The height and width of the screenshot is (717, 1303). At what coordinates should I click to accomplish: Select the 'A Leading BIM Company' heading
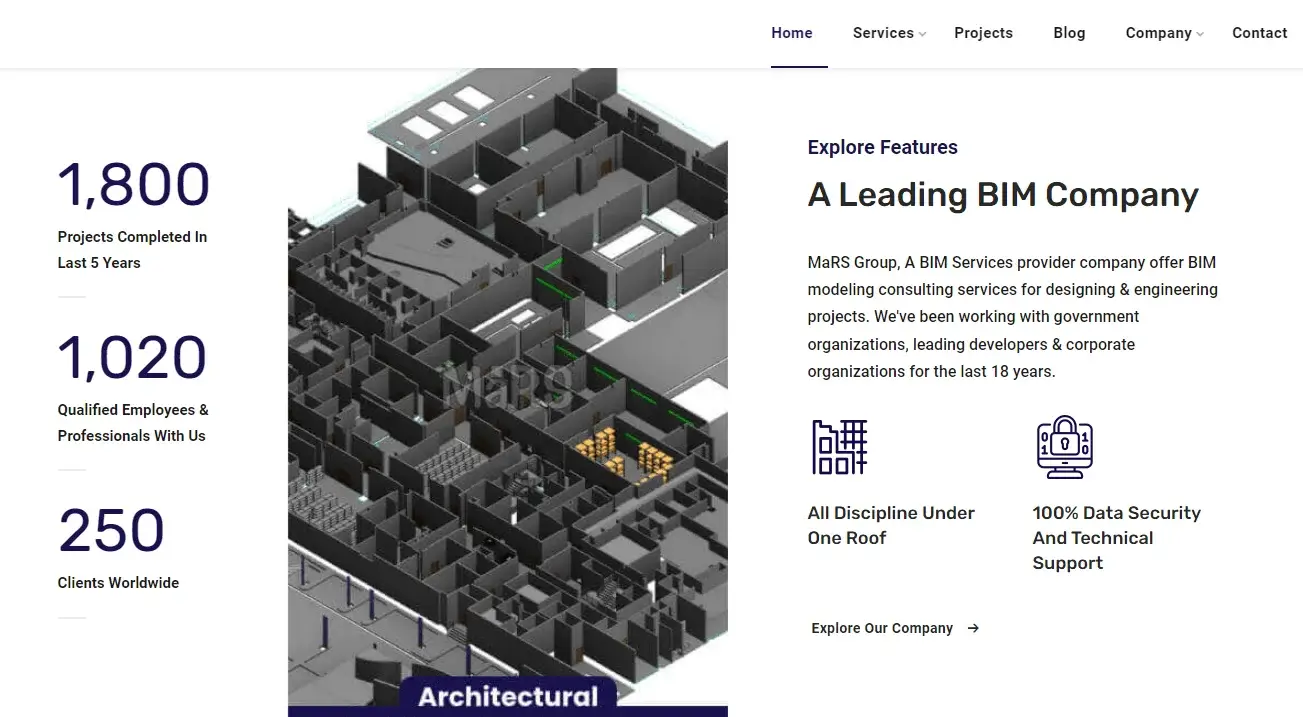pyautogui.click(x=1003, y=195)
